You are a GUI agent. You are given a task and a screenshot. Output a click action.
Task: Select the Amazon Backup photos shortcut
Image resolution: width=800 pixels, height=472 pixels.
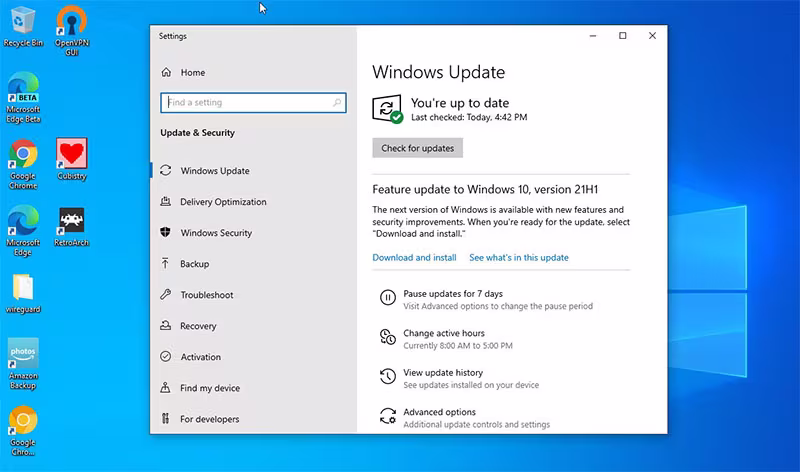(x=23, y=364)
